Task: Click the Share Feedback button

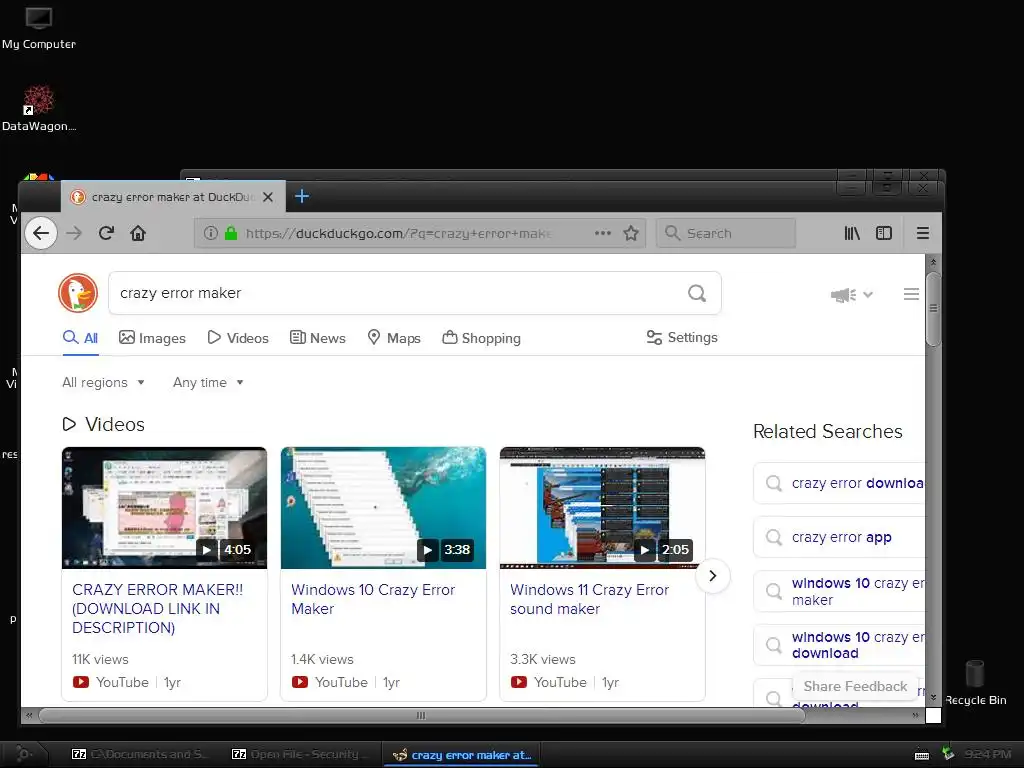Action: 855,686
